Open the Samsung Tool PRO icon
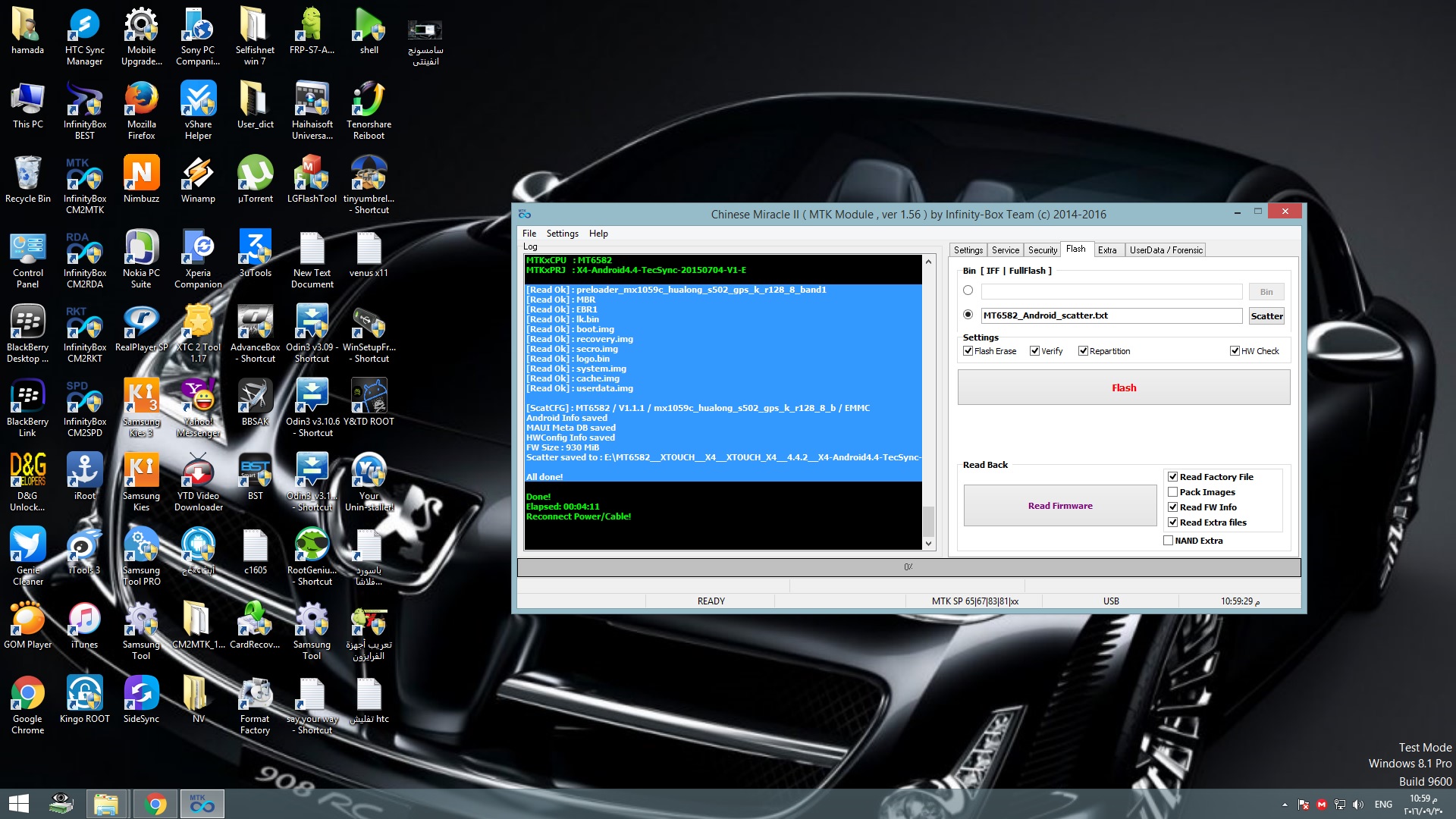This screenshot has width=1456, height=819. pos(141,557)
